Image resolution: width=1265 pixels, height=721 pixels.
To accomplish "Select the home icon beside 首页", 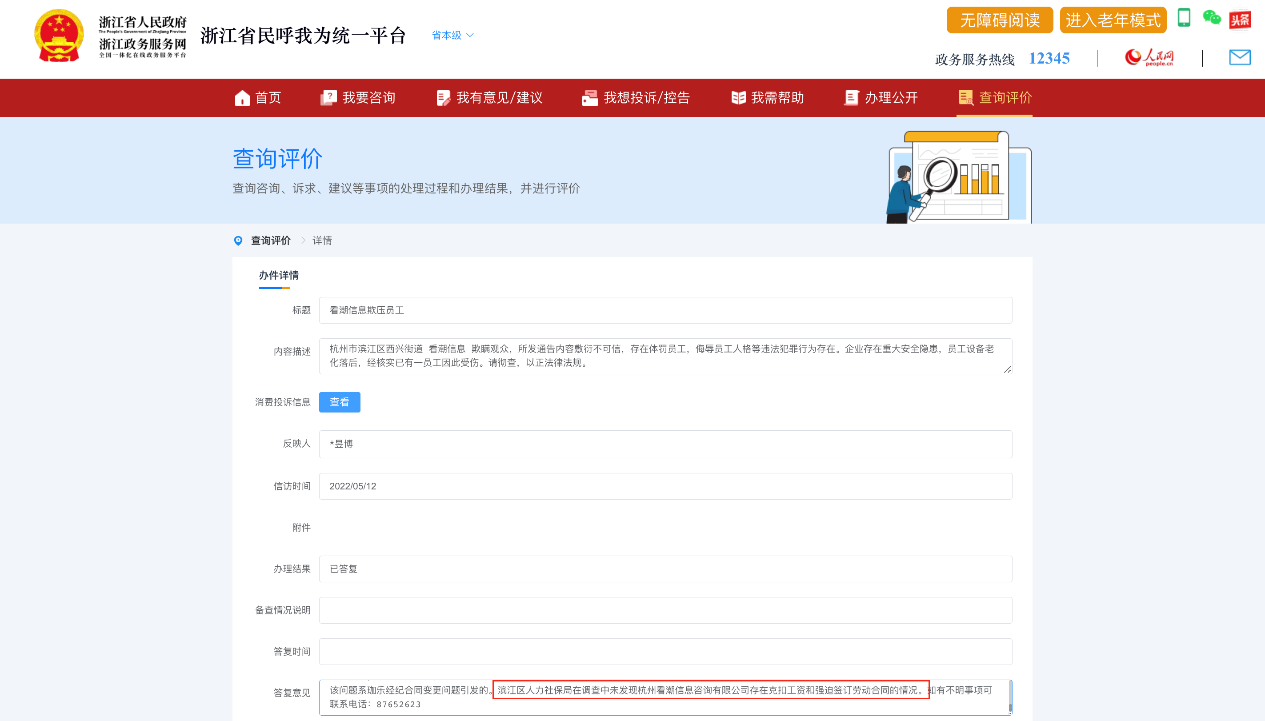I will (241, 97).
